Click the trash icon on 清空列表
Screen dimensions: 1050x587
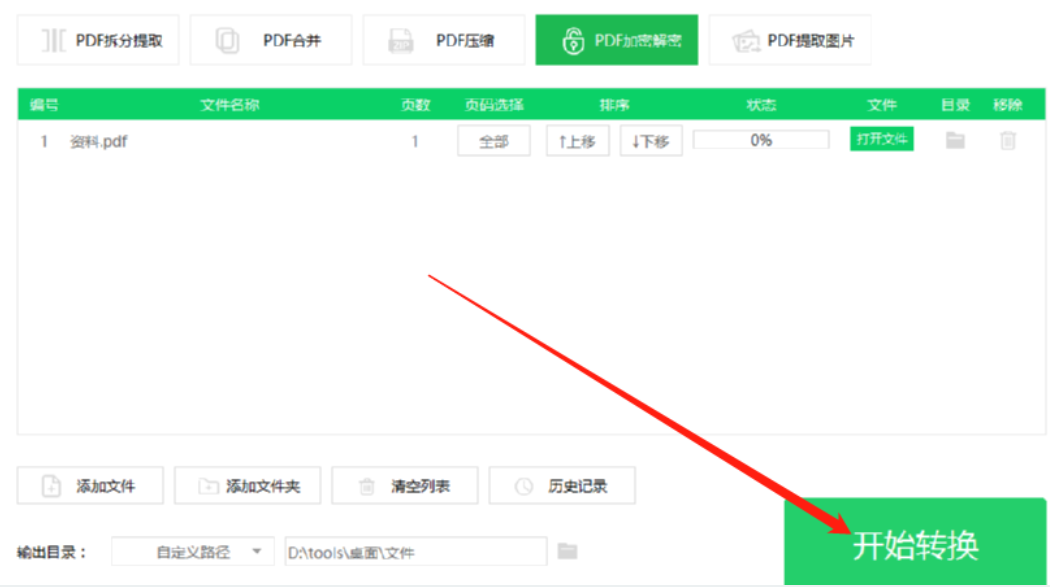[366, 486]
